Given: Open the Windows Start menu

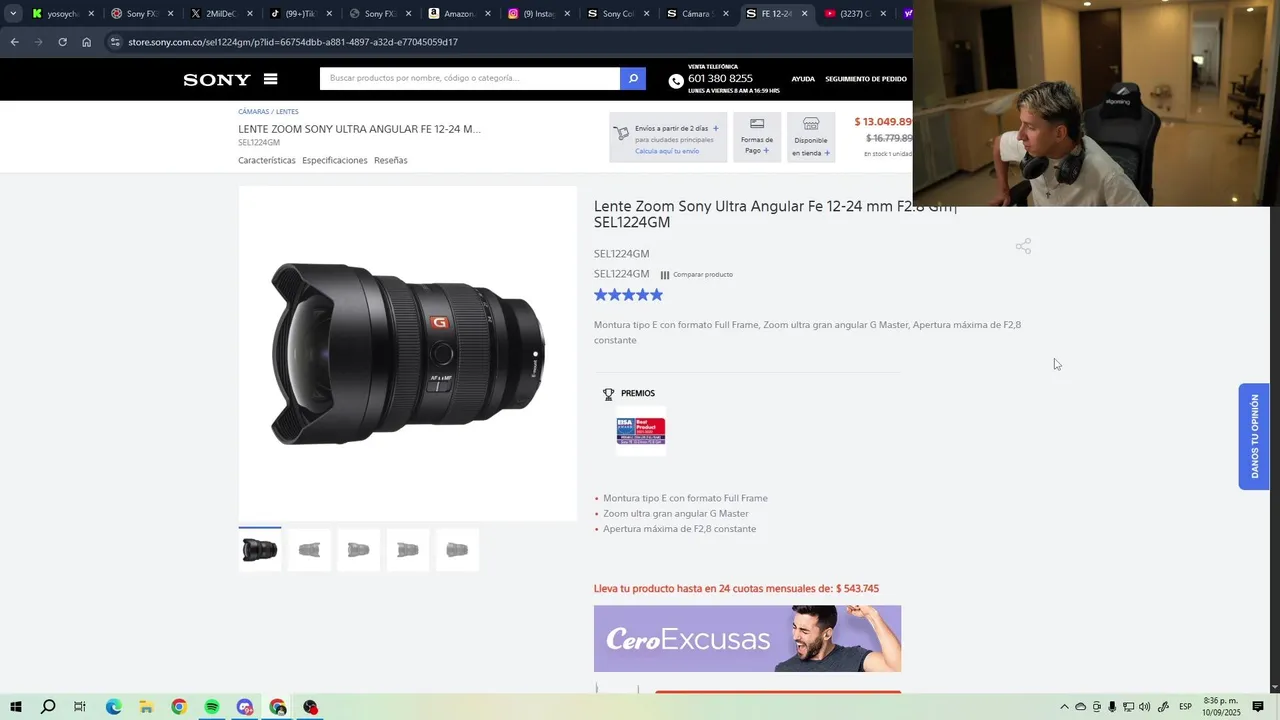Looking at the screenshot, I should (x=16, y=707).
